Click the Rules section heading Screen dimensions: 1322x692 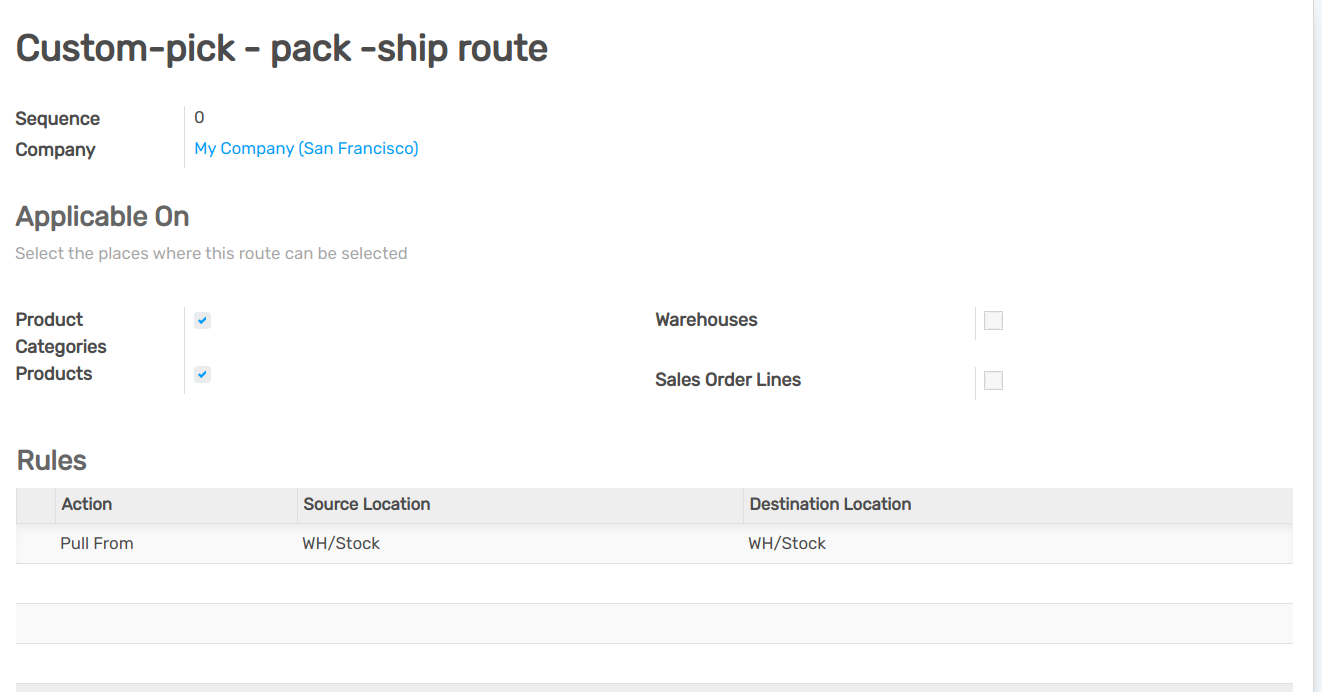[x=52, y=461]
